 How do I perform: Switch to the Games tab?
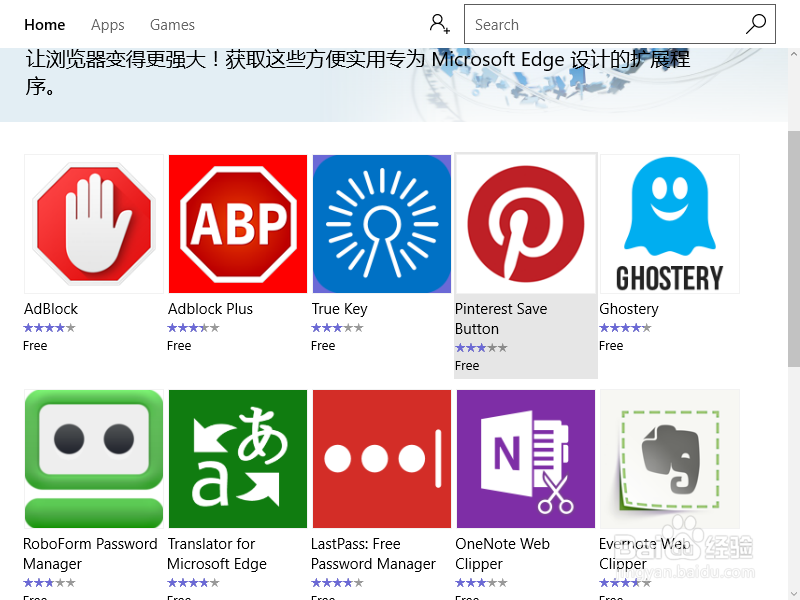coord(172,24)
